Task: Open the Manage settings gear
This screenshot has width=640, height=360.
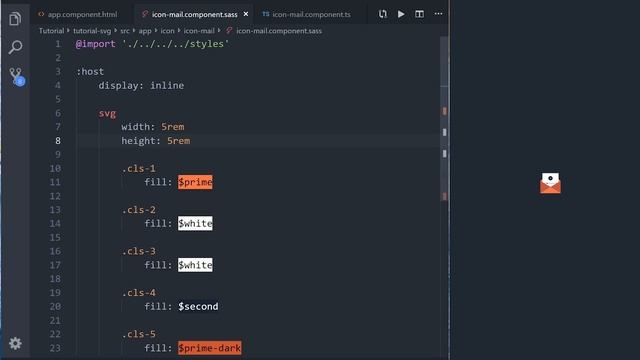Action: point(15,343)
